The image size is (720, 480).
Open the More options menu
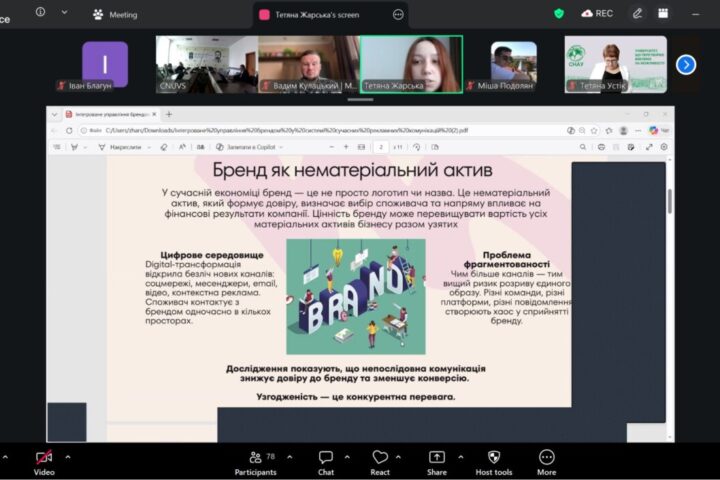point(546,458)
